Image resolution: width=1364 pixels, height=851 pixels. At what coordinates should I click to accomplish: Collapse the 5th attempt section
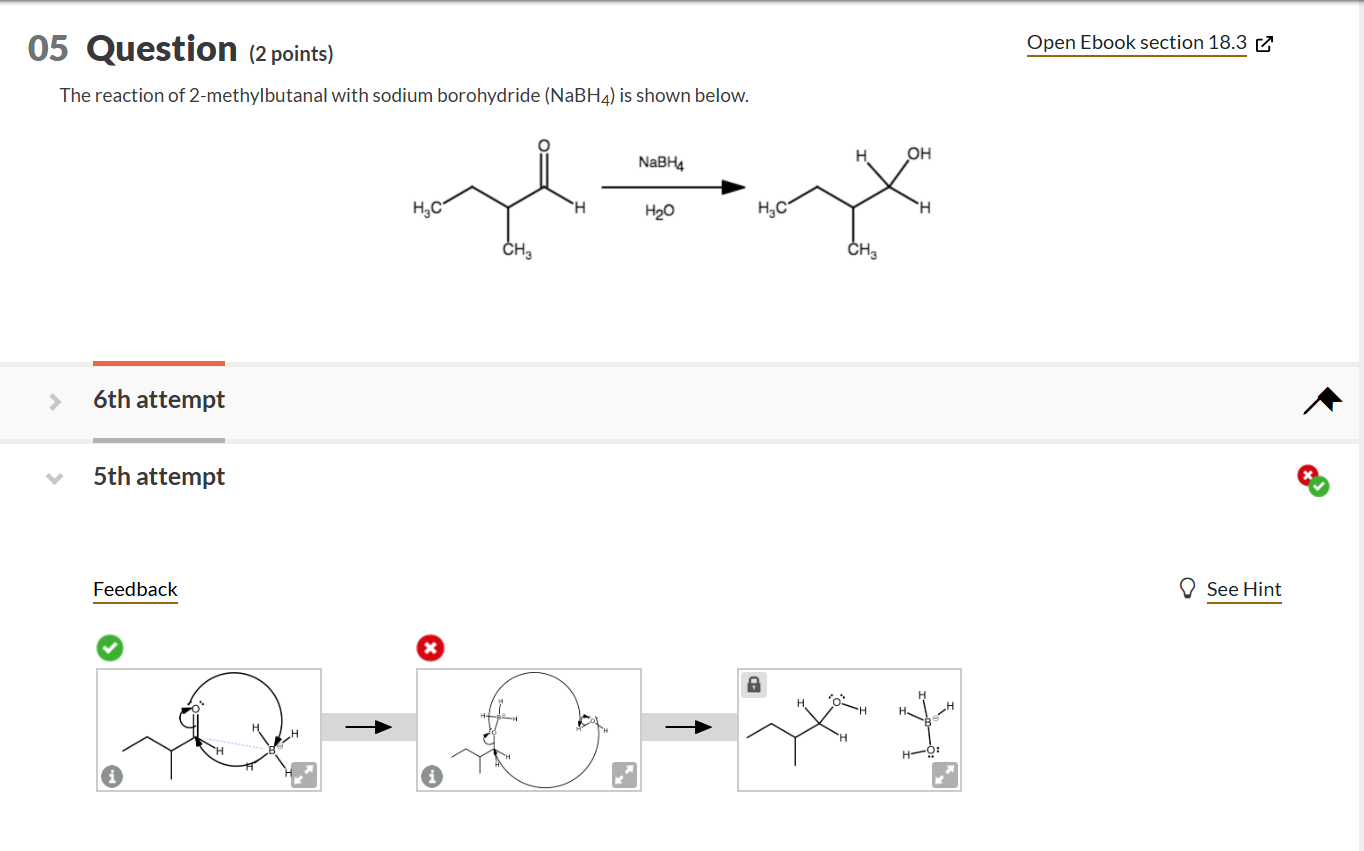click(x=55, y=477)
